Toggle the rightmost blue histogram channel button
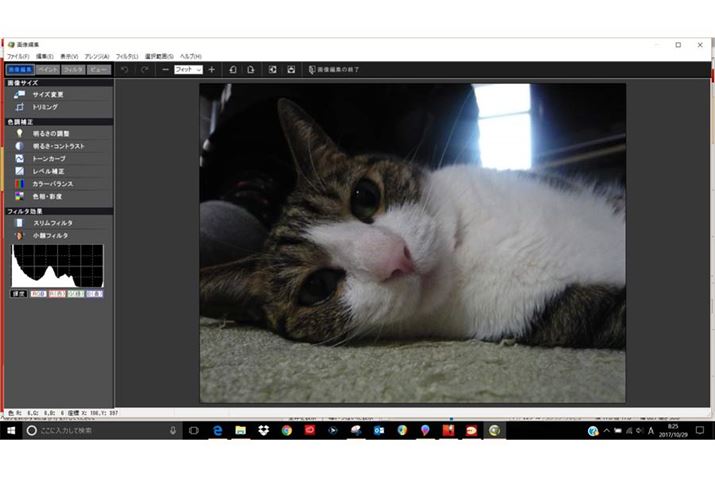The image size is (715, 477). point(94,294)
